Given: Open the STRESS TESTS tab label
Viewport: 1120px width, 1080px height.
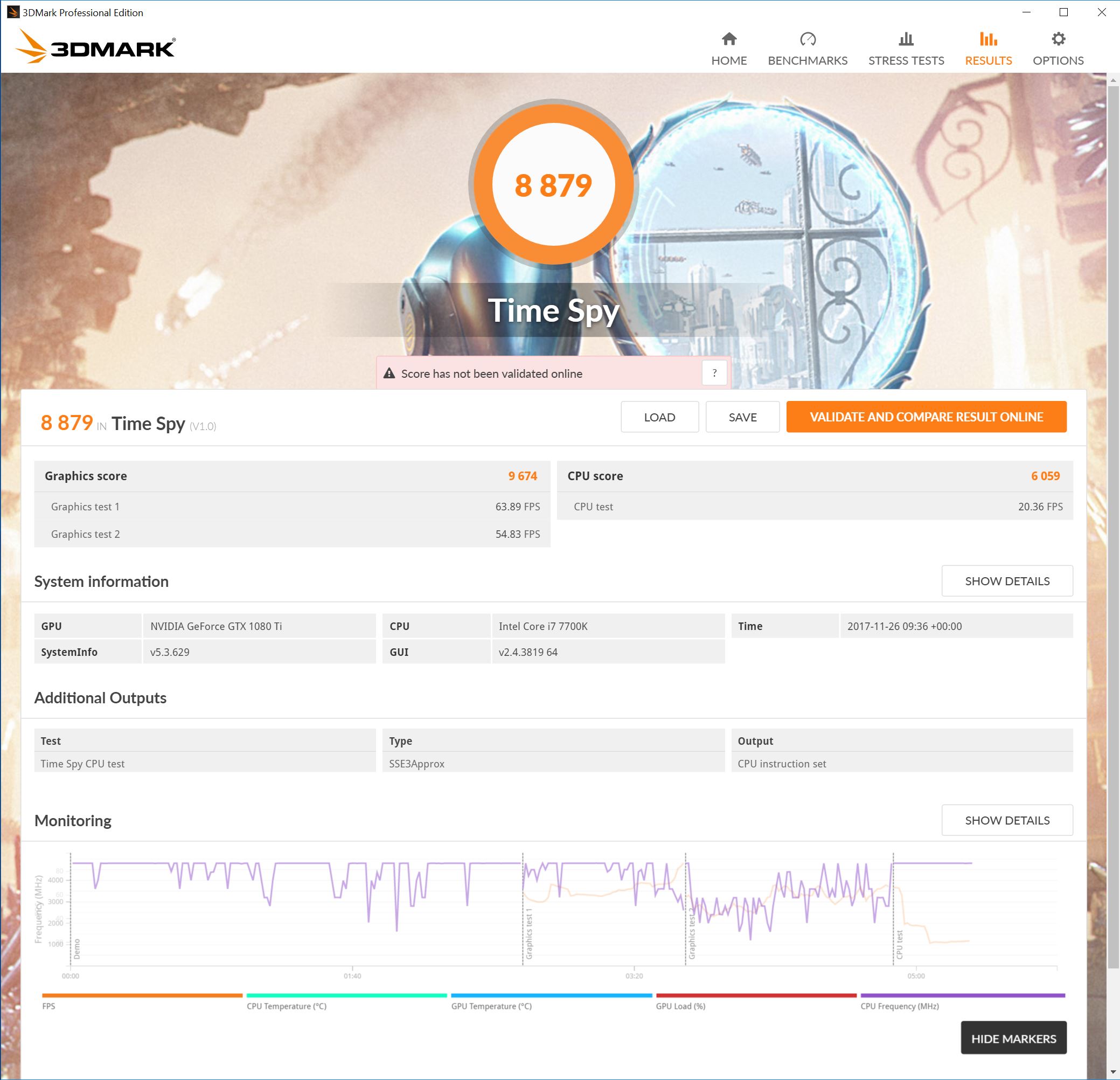Looking at the screenshot, I should pos(906,60).
